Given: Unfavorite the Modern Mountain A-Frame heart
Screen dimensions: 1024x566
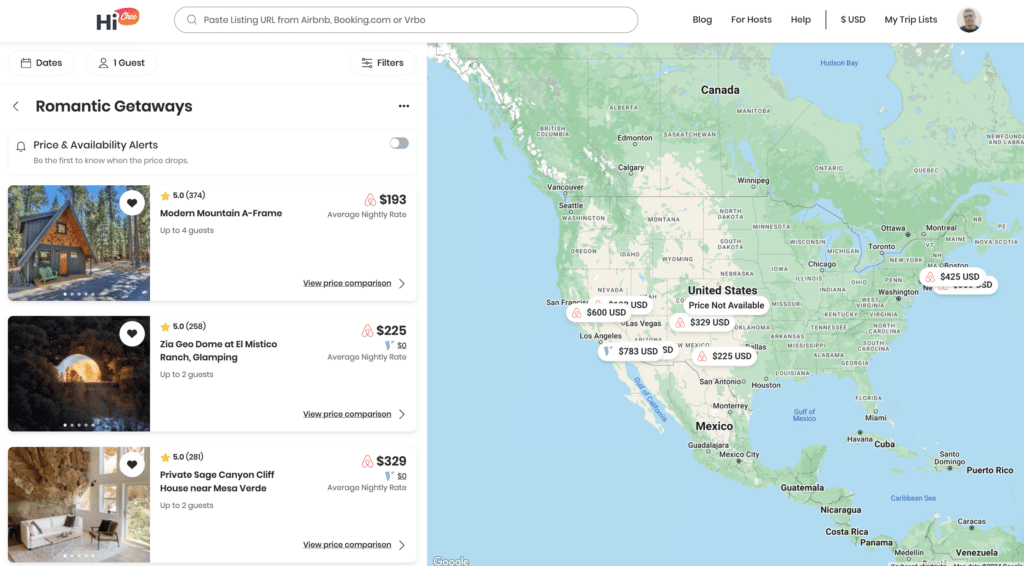Looking at the screenshot, I should pos(132,203).
